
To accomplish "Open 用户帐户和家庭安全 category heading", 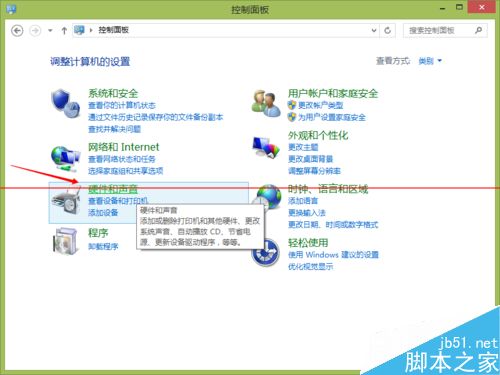I will (333, 93).
